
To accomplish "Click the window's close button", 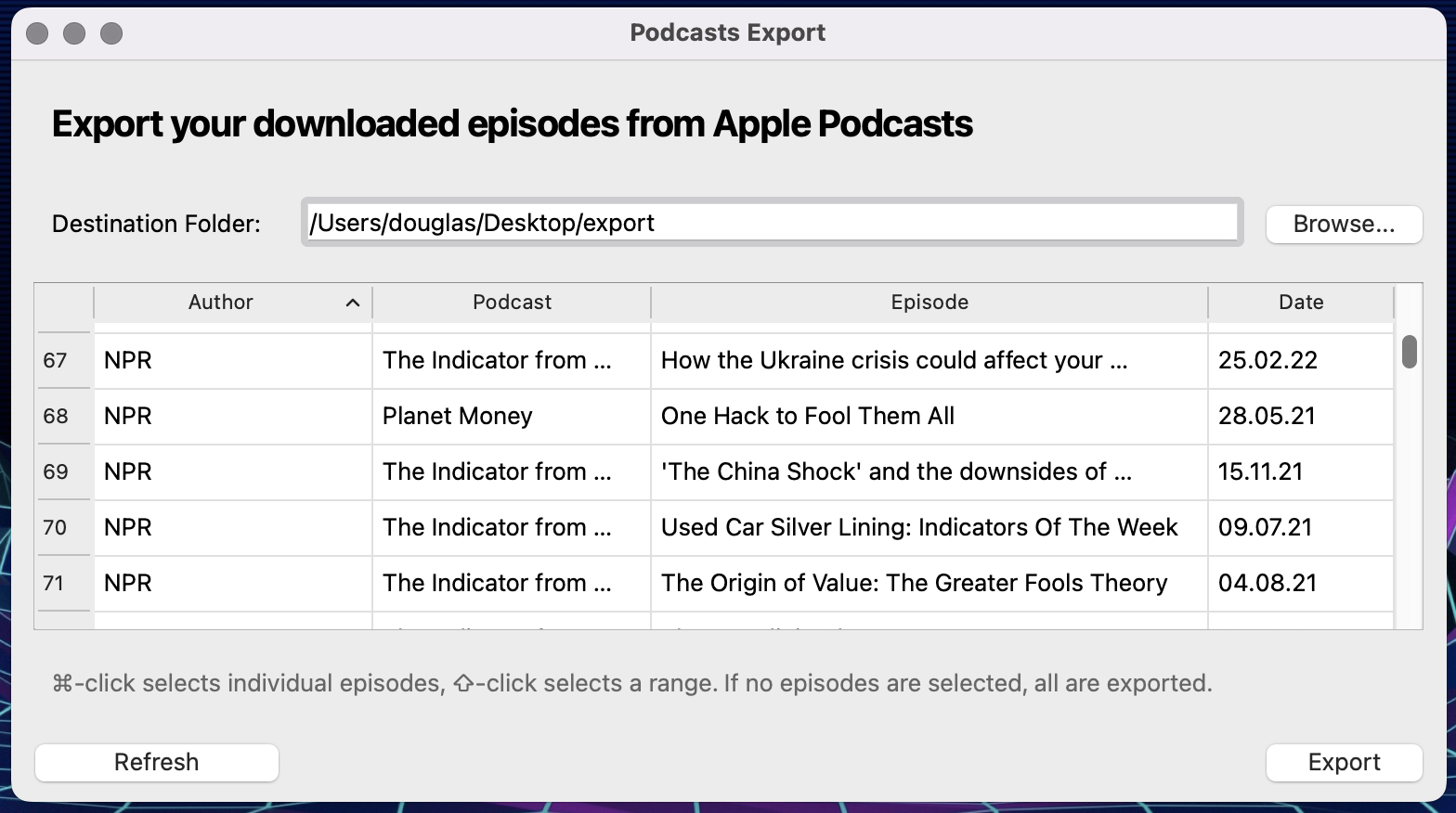I will 37,33.
